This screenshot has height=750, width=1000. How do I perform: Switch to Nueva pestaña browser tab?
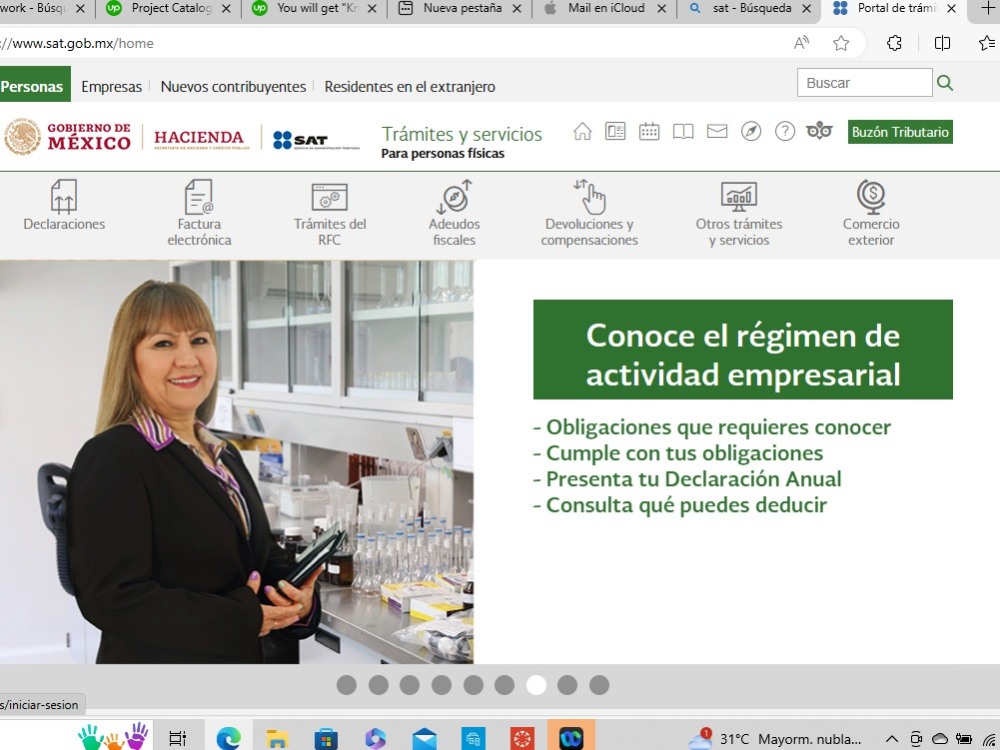point(462,8)
